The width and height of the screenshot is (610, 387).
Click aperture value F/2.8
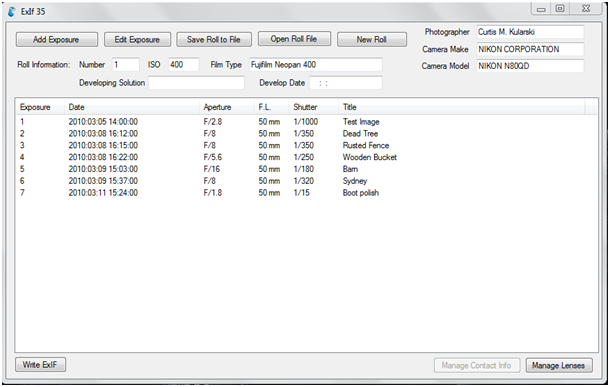[x=212, y=122]
